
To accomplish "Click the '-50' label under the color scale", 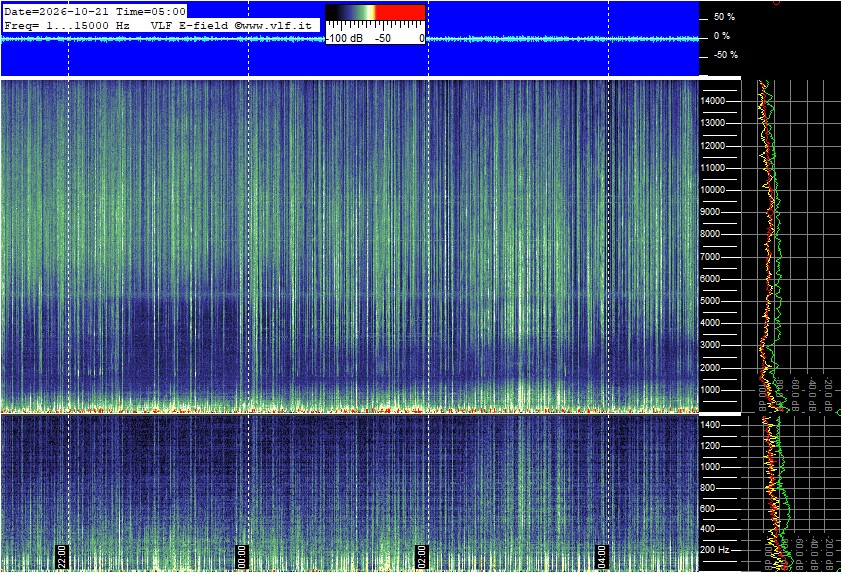I will 382,38.
